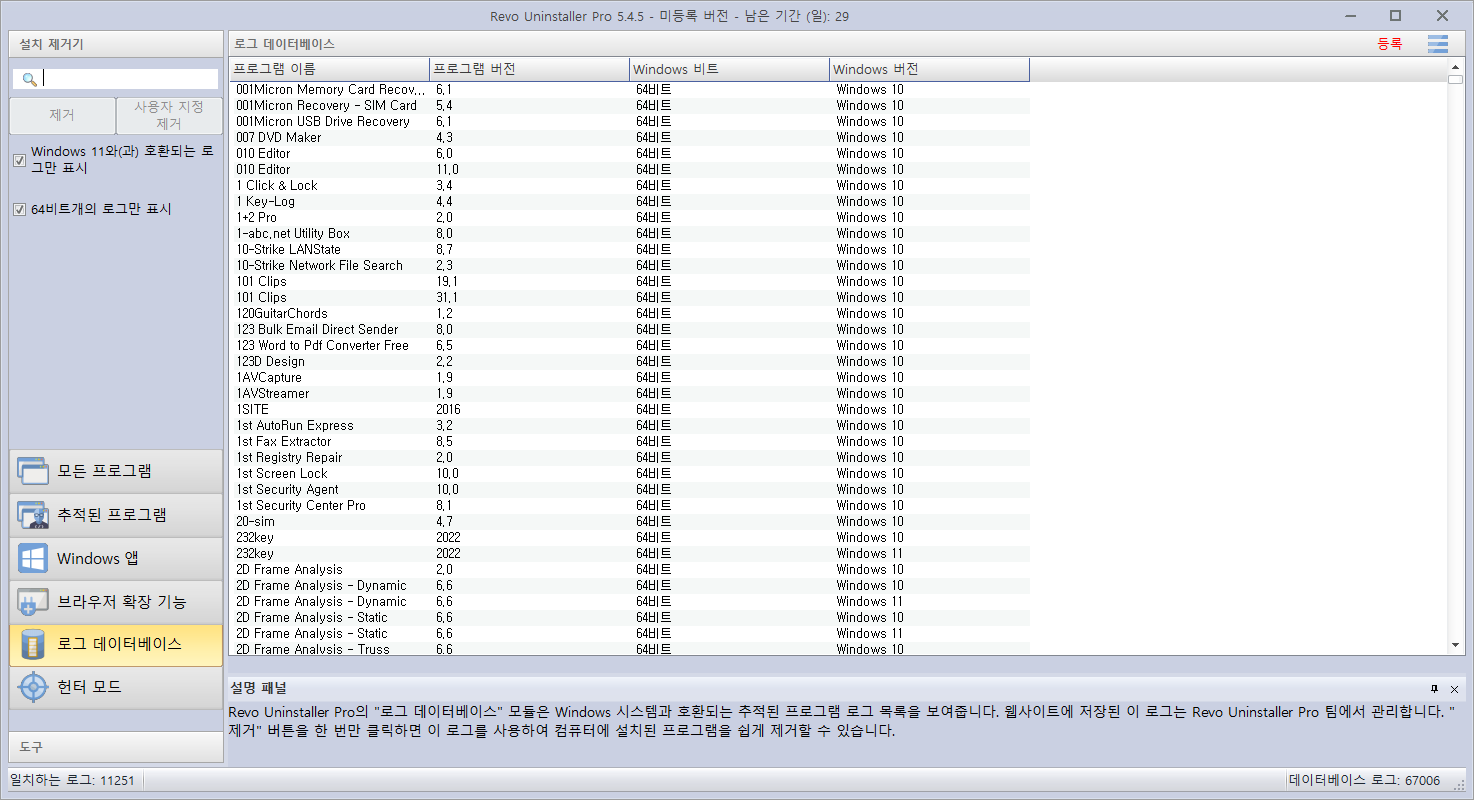Screen dimensions: 1474x800
Task: Select the '2D Frame Analysis - Truss' row
Action: [629, 649]
